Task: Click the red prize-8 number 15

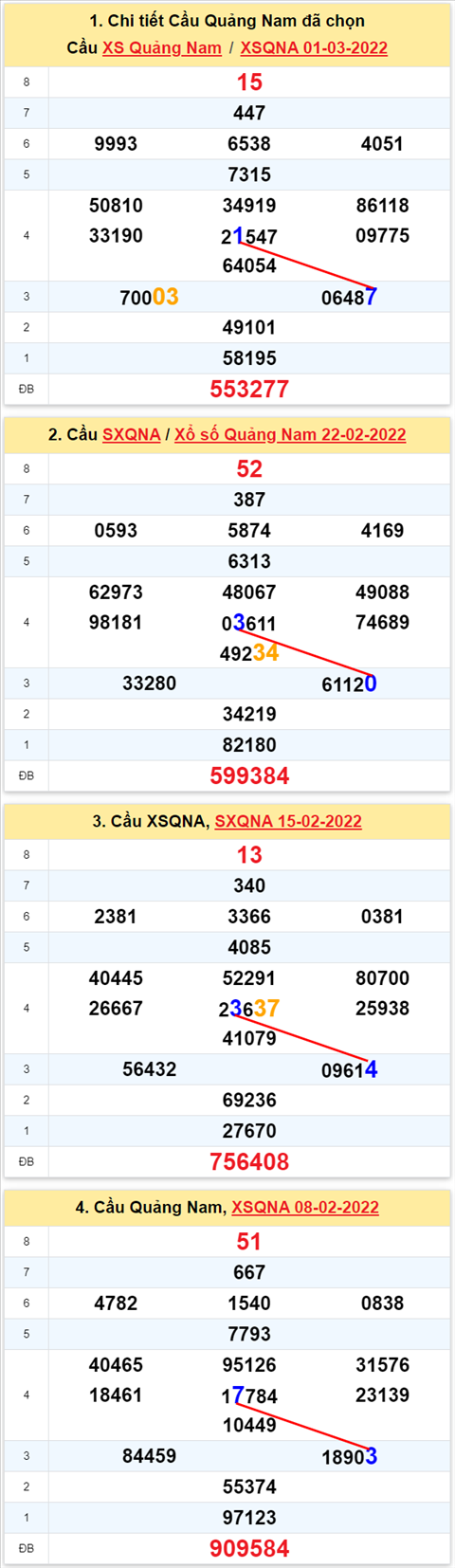Action: click(249, 82)
